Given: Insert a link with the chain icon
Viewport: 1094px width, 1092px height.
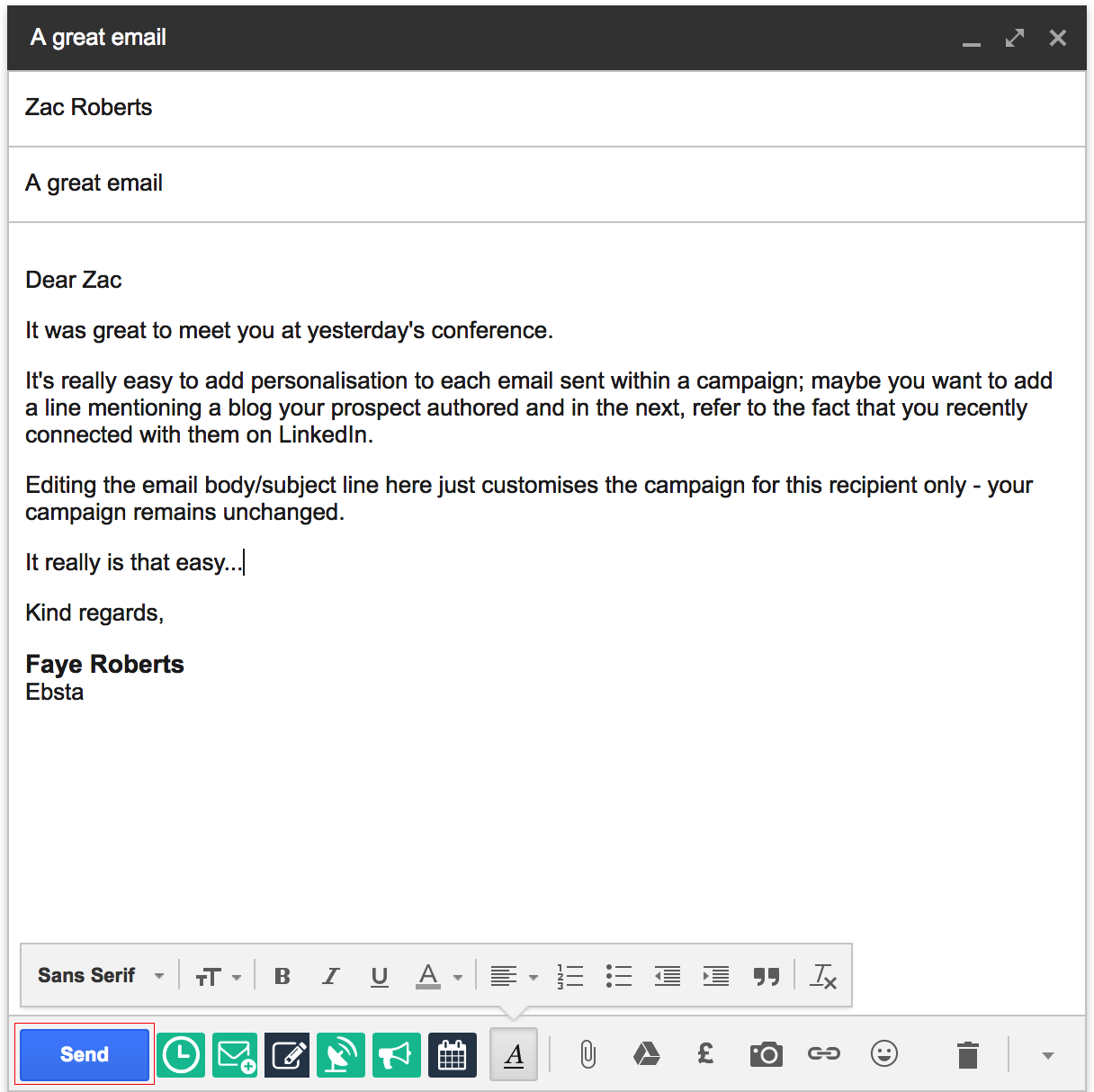Looking at the screenshot, I should pyautogui.click(x=823, y=1053).
